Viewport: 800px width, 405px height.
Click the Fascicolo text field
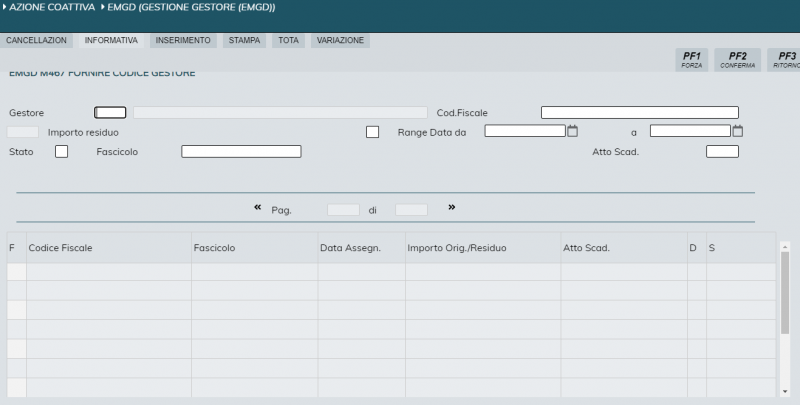(x=241, y=151)
